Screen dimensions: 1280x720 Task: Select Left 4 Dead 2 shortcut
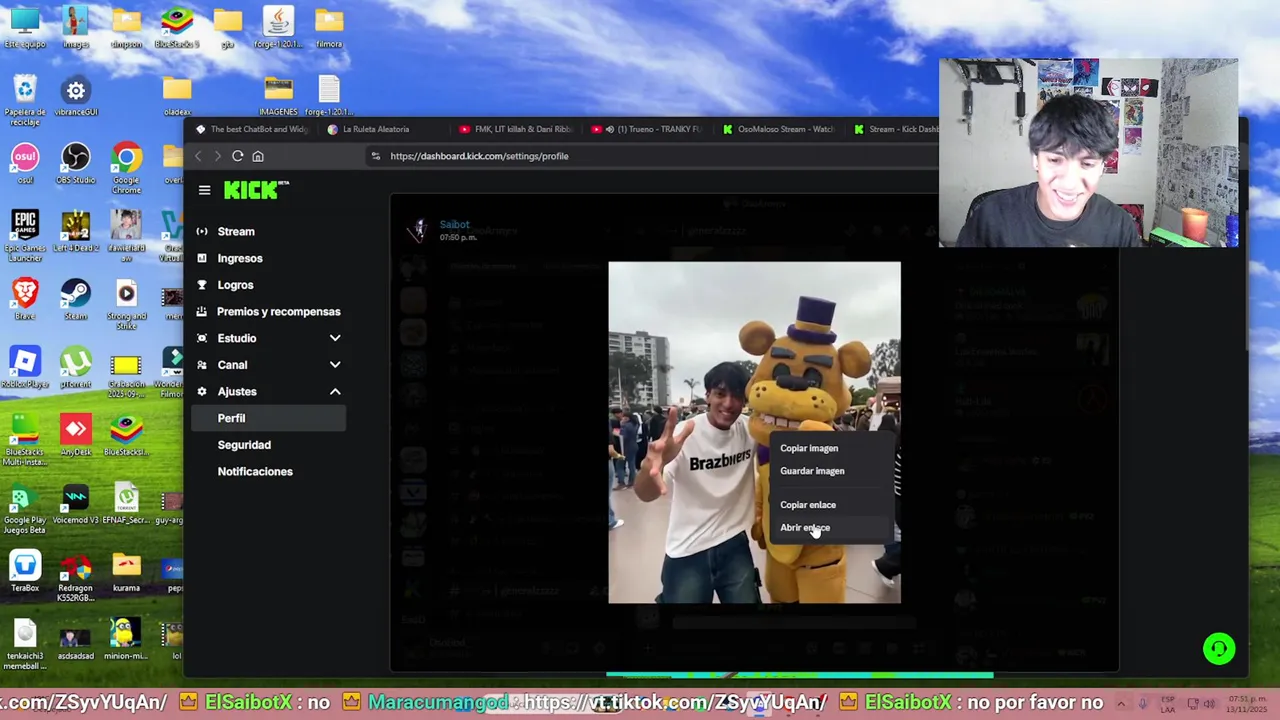[76, 232]
